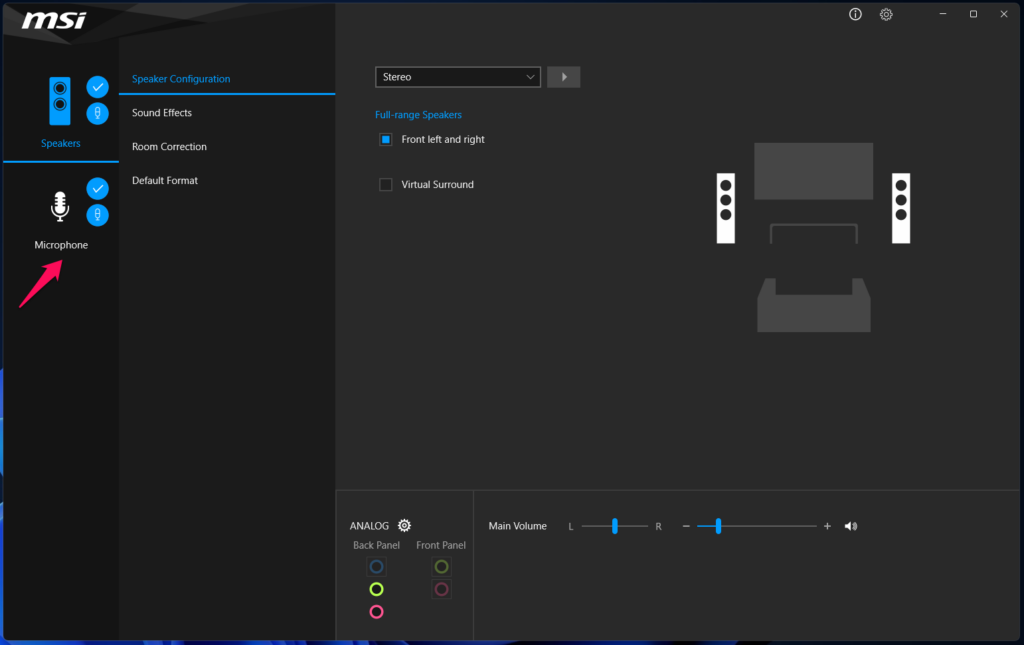Toggle Microphone default device checkmark
The width and height of the screenshot is (1024, 645).
(x=98, y=188)
